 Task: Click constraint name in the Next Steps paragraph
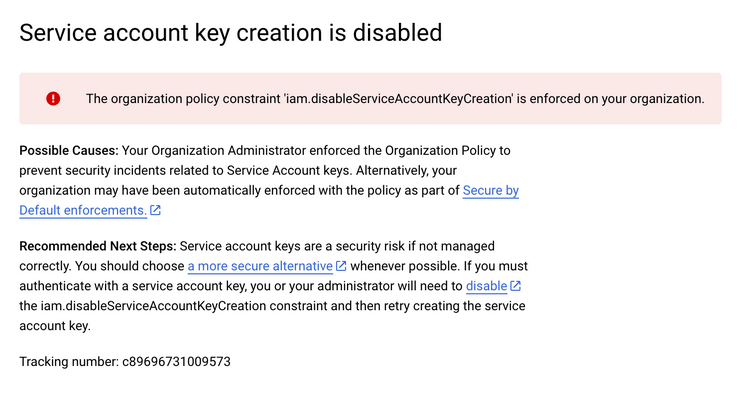pyautogui.click(x=153, y=305)
